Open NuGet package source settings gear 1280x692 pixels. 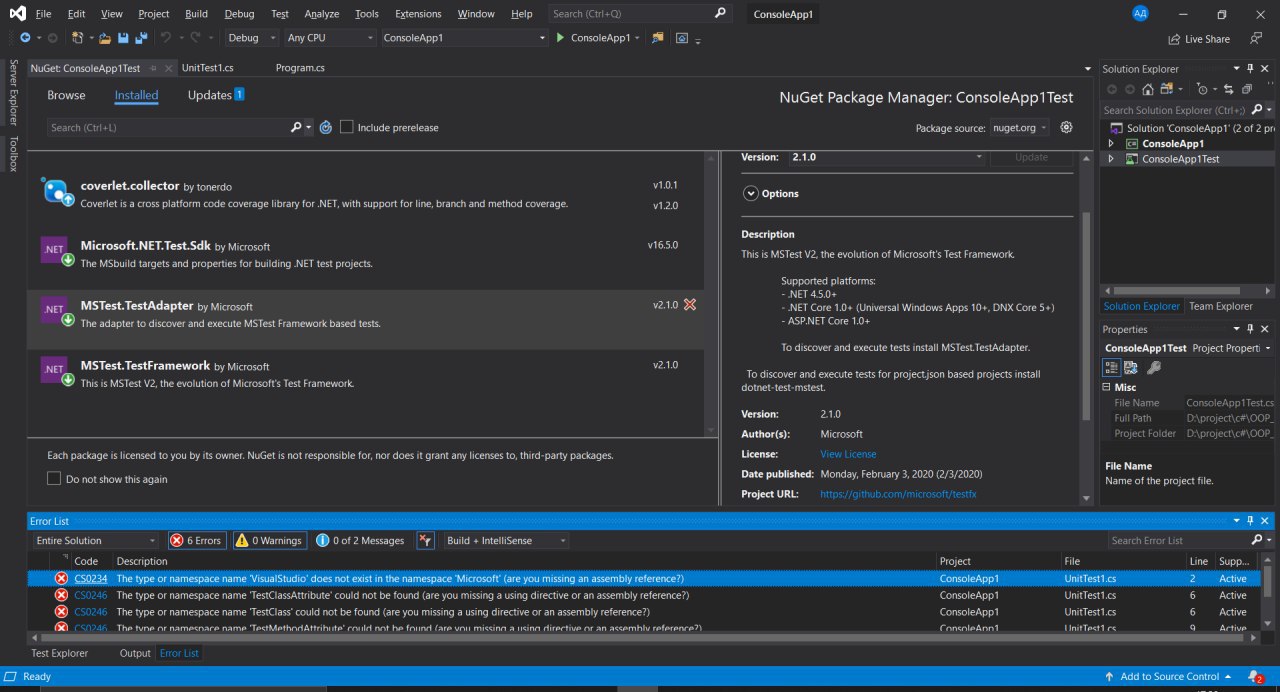pyautogui.click(x=1066, y=127)
